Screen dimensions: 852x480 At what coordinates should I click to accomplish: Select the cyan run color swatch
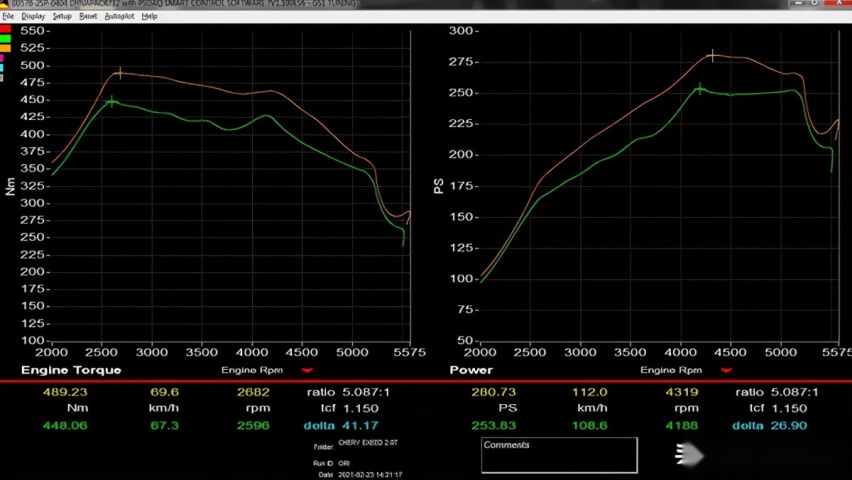(2, 68)
